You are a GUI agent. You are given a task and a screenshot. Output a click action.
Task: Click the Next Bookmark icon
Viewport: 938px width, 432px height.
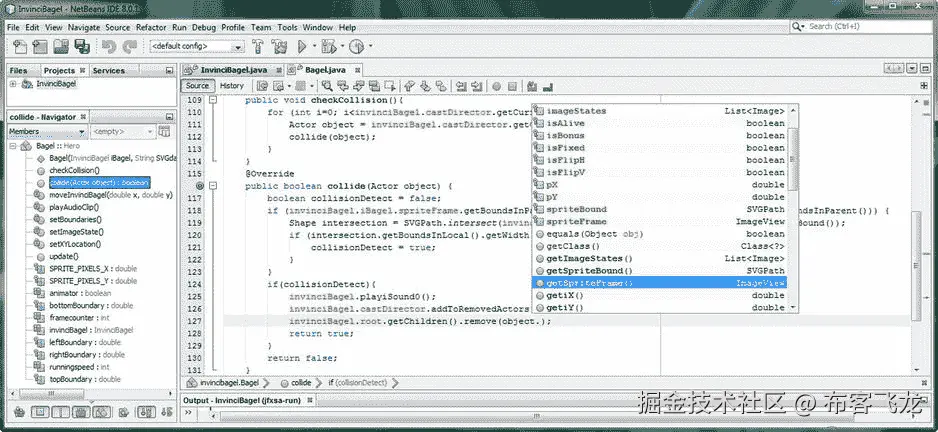[424, 86]
